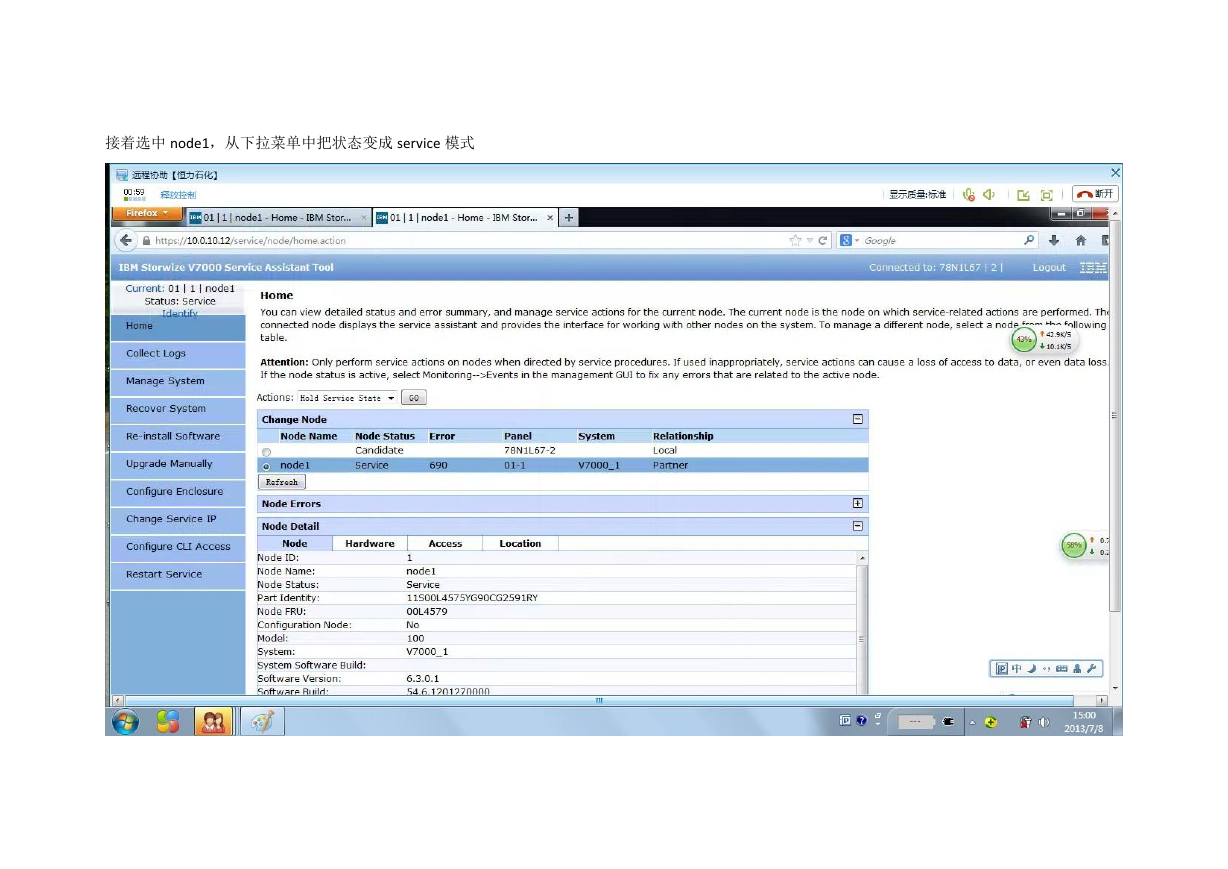Open Re-install Software in sidebar

(x=178, y=437)
